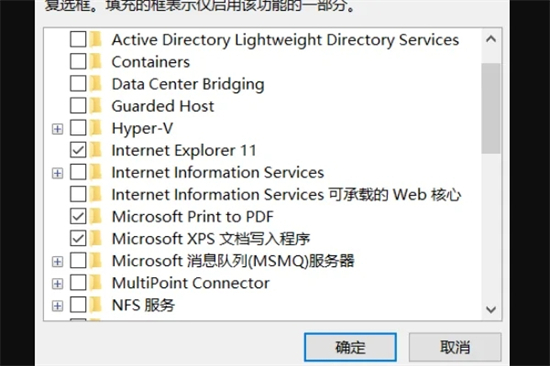Select the Guarded Host list entry
Viewport: 550px width, 366px height.
point(163,106)
